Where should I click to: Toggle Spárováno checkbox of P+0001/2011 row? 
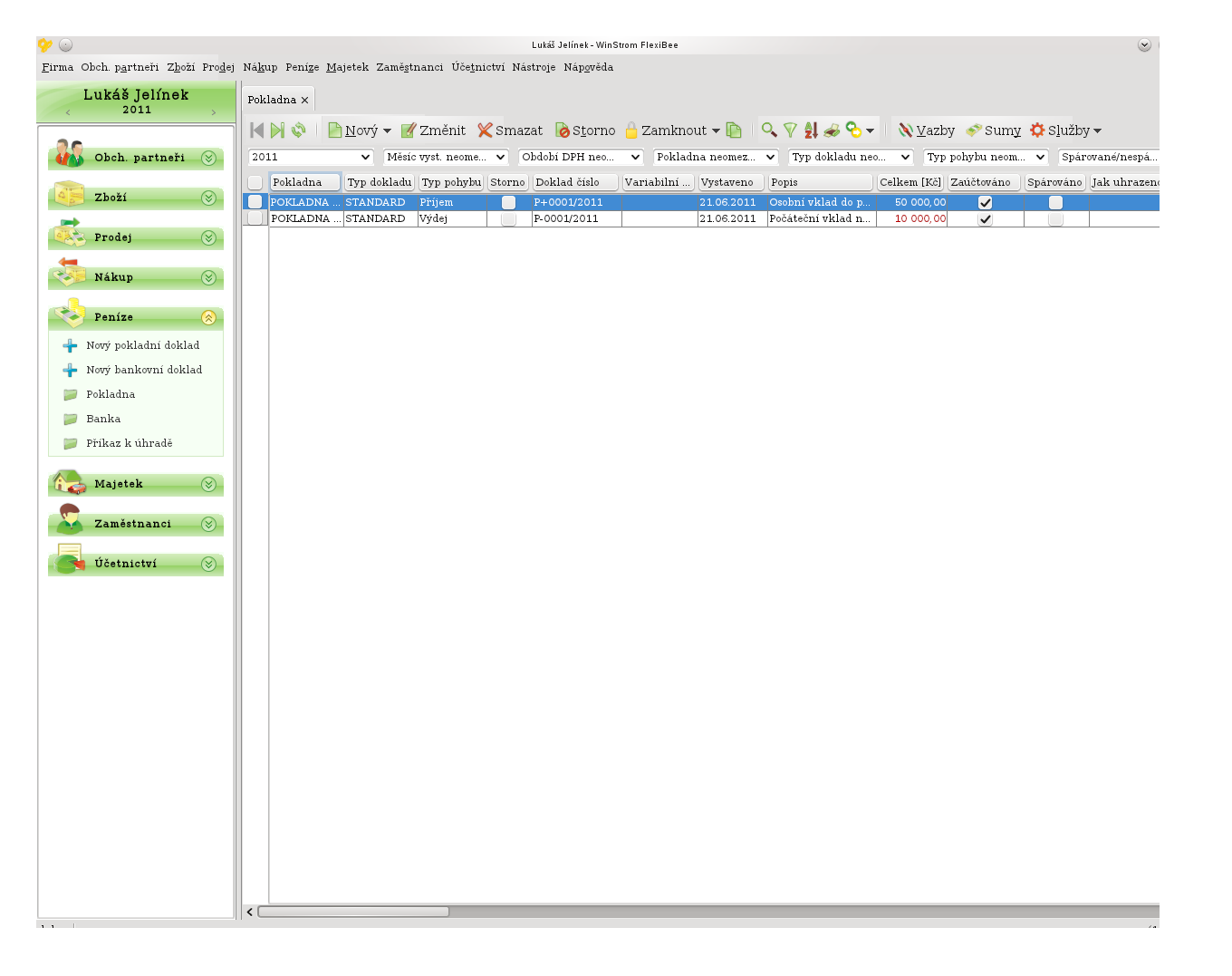pos(1055,202)
